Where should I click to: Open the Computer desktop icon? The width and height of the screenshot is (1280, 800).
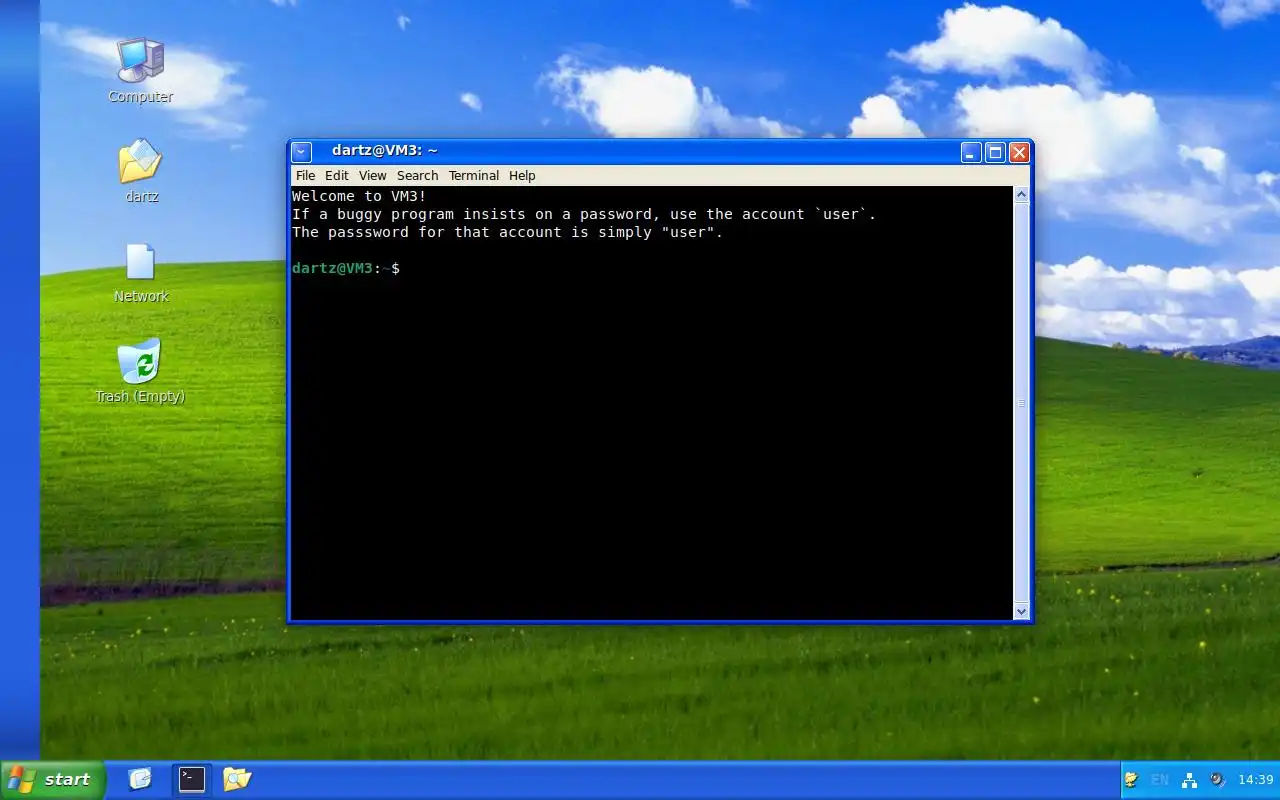(140, 70)
